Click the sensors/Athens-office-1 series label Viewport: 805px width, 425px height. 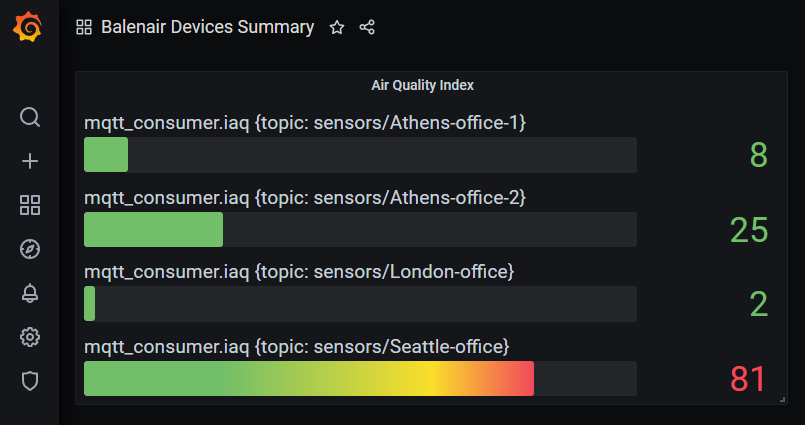coord(305,123)
